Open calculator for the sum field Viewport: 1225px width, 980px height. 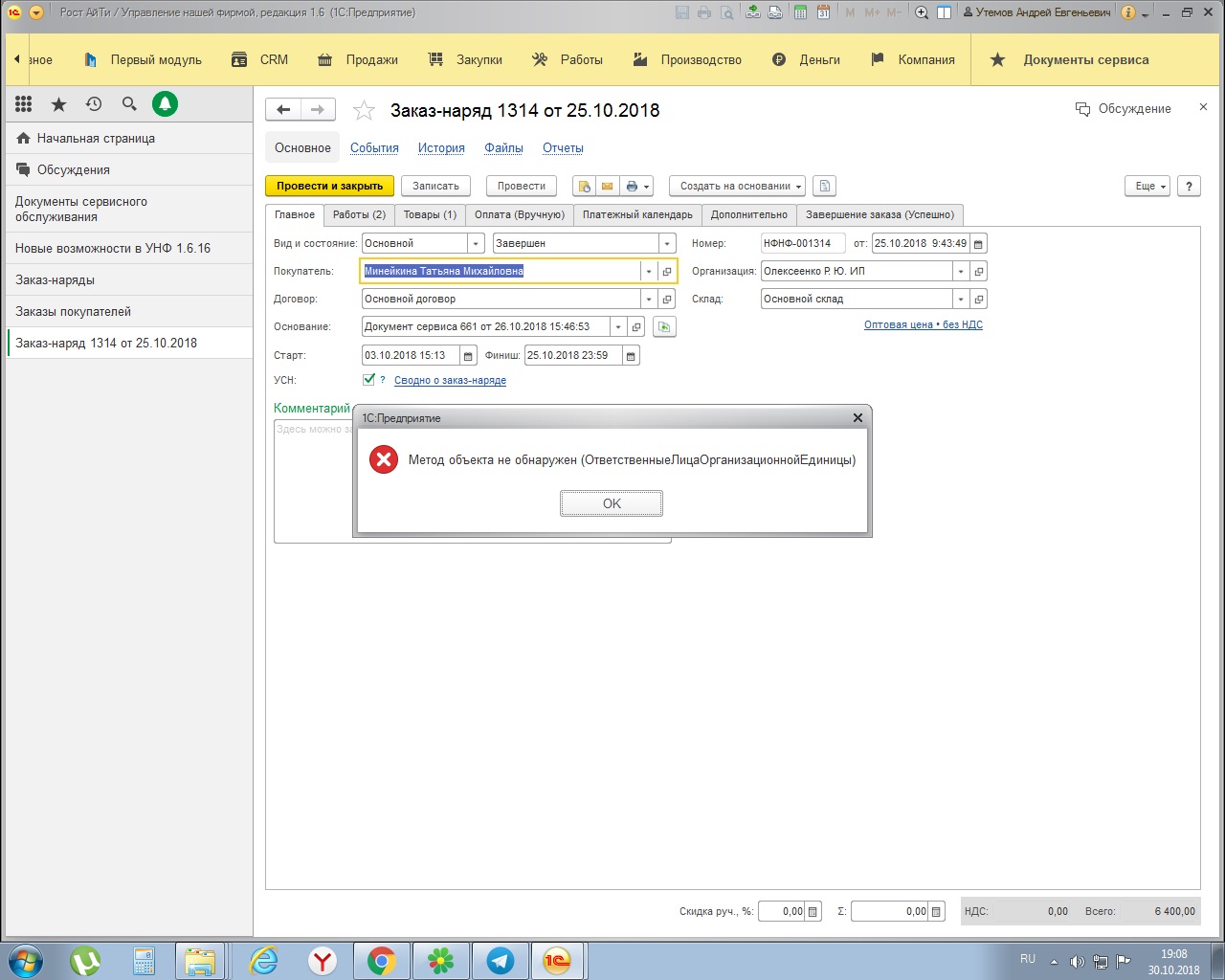tap(937, 912)
